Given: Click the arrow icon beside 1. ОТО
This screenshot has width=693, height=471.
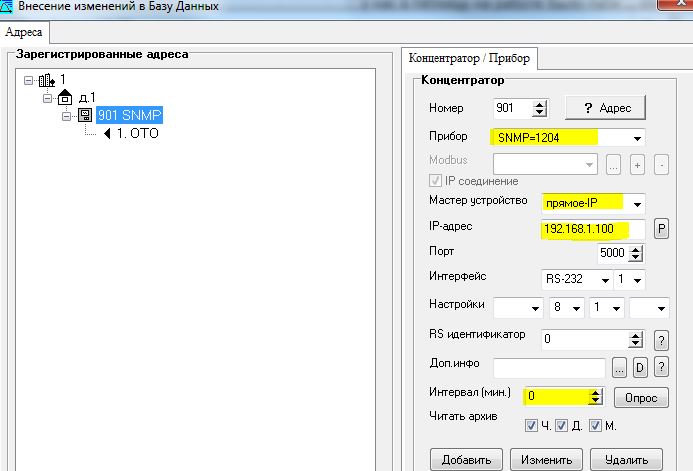Looking at the screenshot, I should [x=106, y=134].
